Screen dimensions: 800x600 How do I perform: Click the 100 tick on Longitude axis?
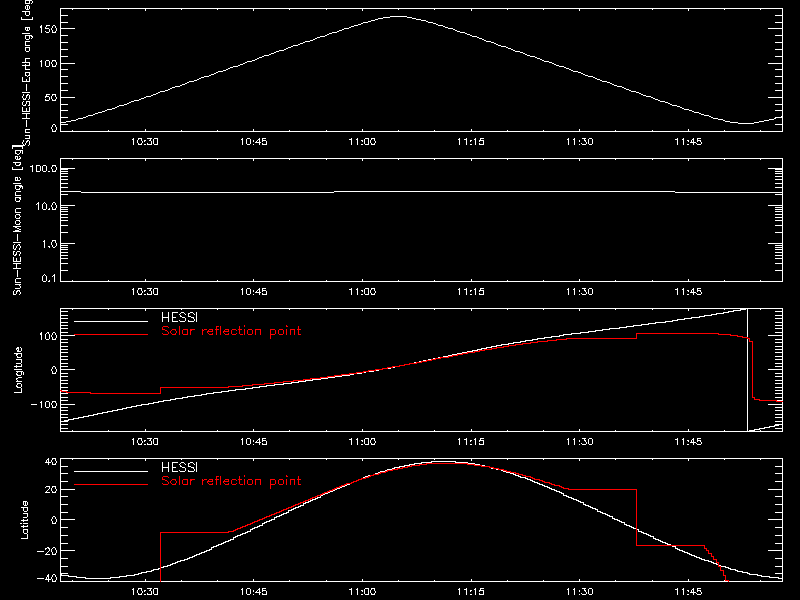[x=47, y=336]
